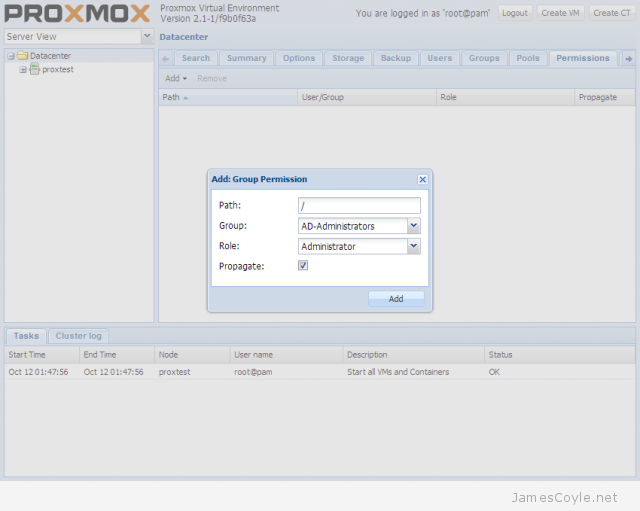Toggle the Propagate checkbox
Screen dimensions: 640x511
[x=303, y=265]
